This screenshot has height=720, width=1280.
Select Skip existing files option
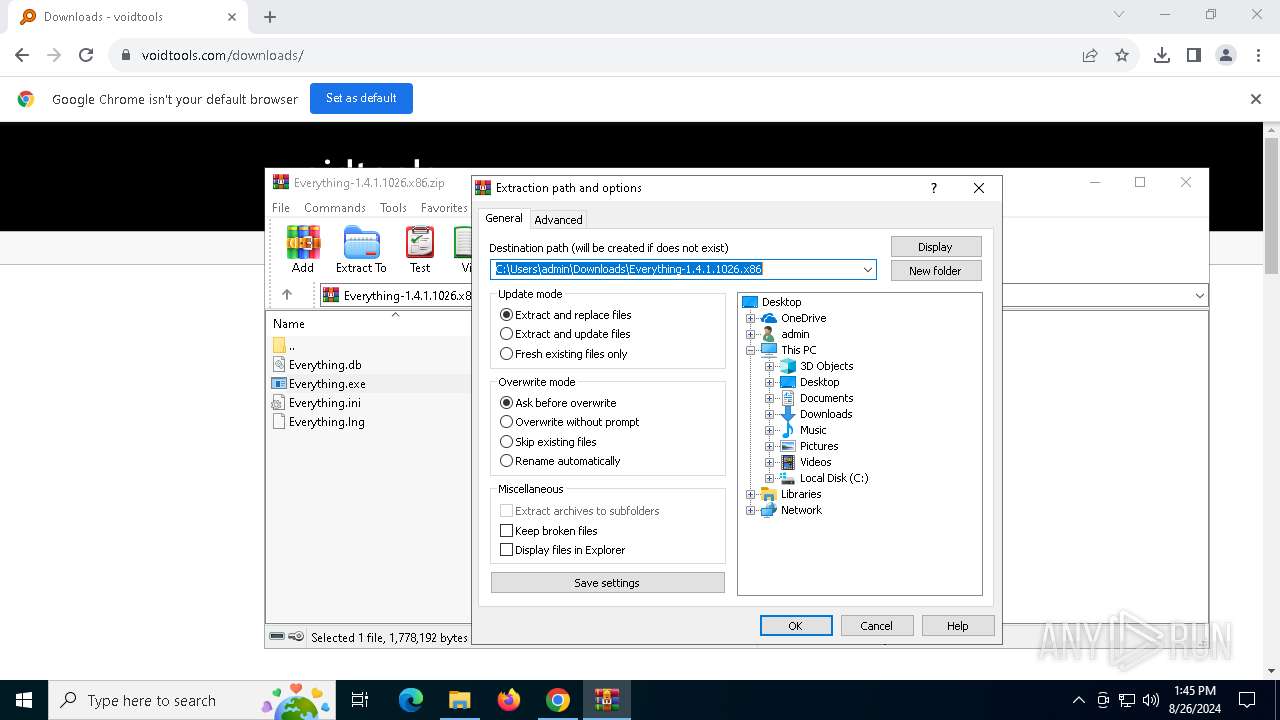548,442
